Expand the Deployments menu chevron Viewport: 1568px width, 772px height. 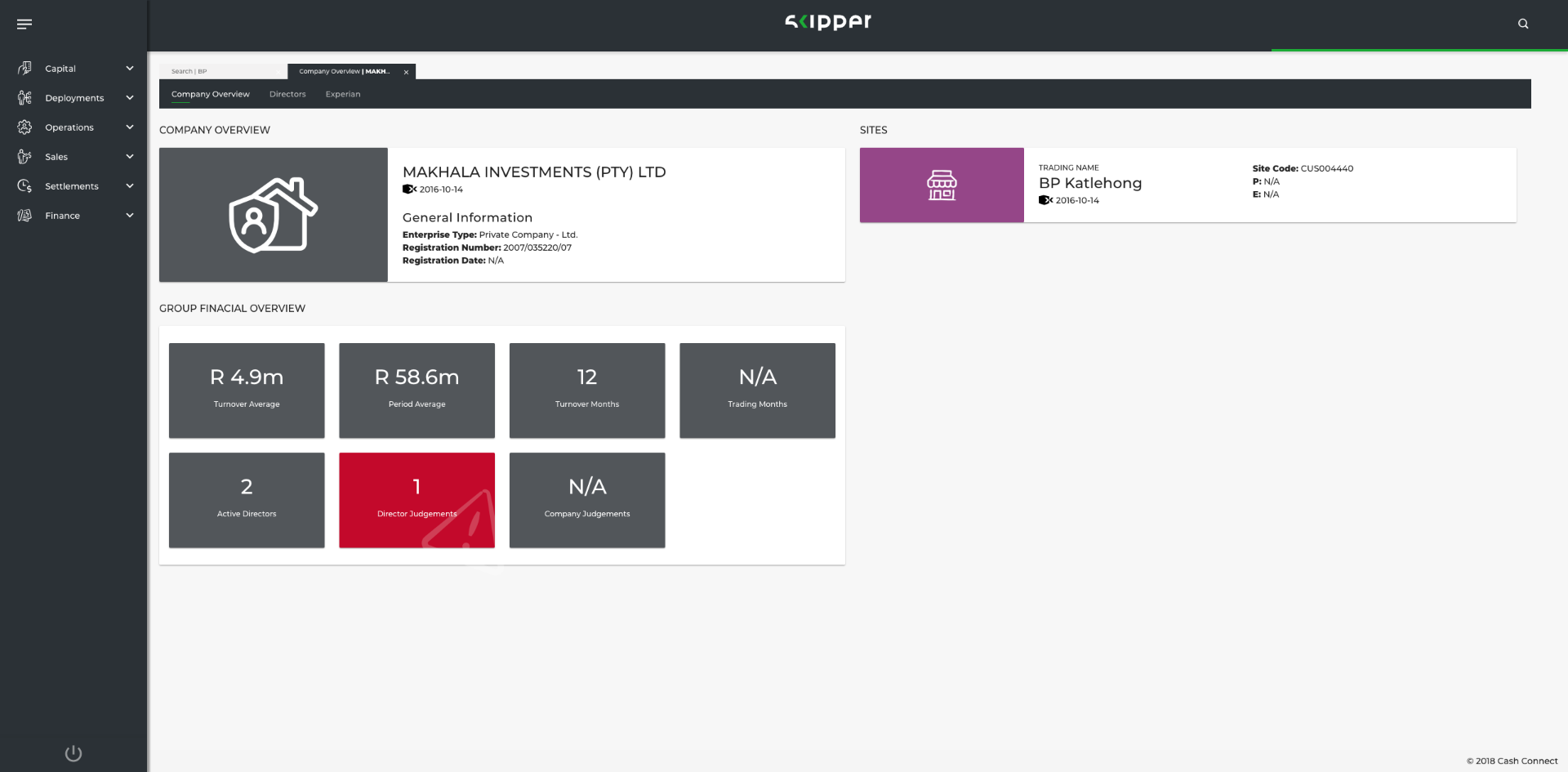130,98
